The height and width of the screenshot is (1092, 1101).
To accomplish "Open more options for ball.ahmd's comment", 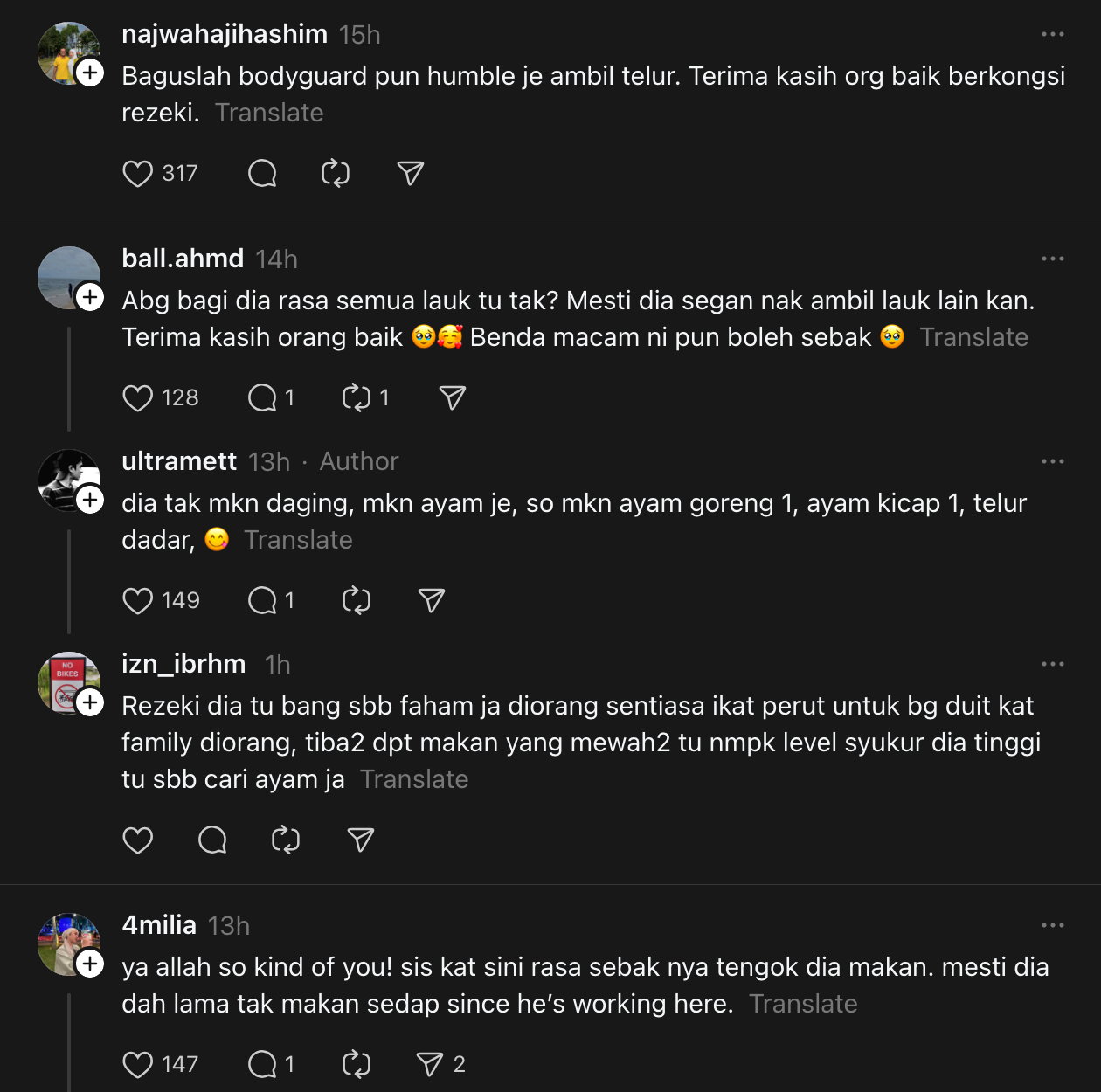I will (x=1052, y=259).
